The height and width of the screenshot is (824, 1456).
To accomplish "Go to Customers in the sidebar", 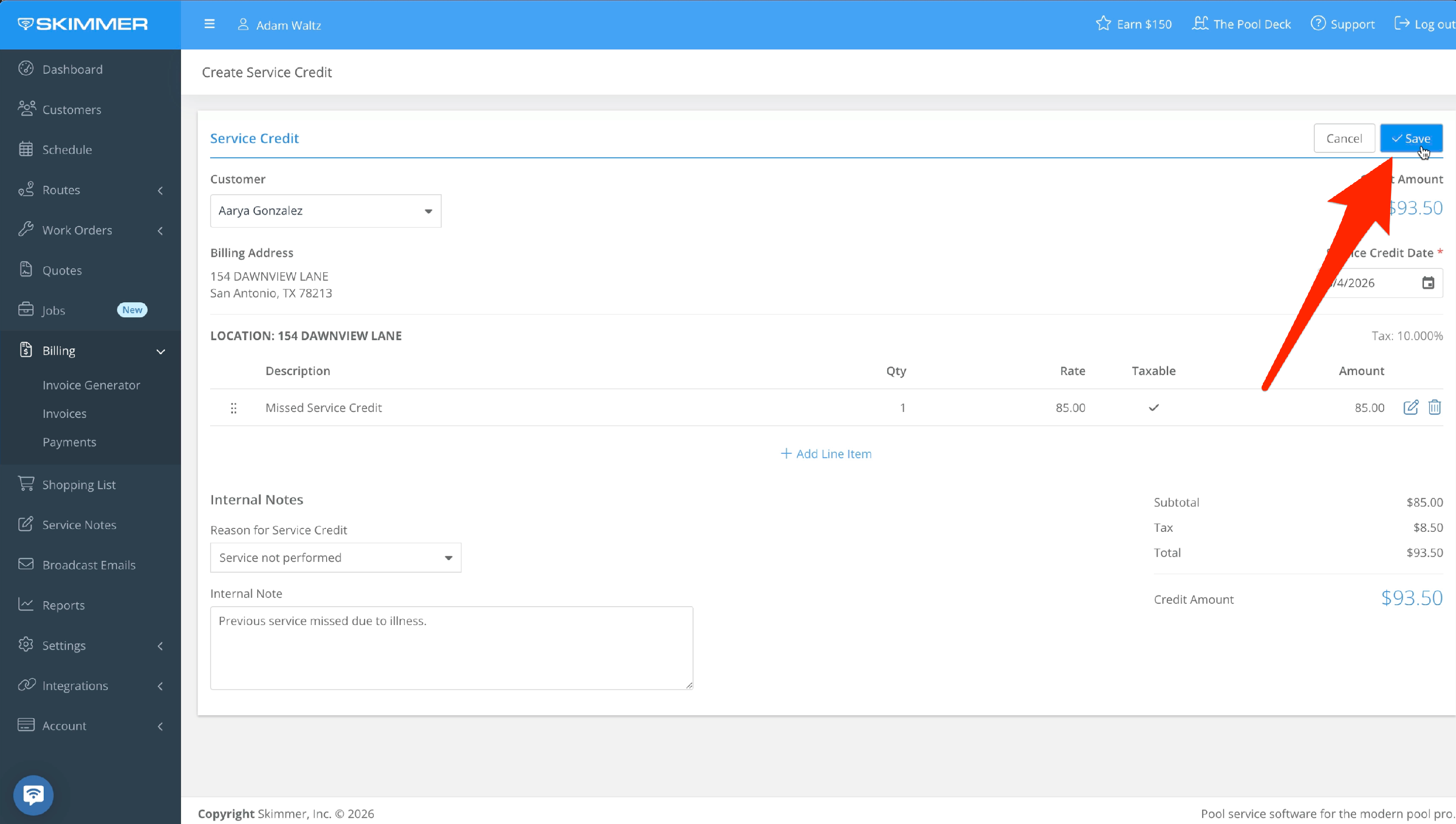I will 72,109.
